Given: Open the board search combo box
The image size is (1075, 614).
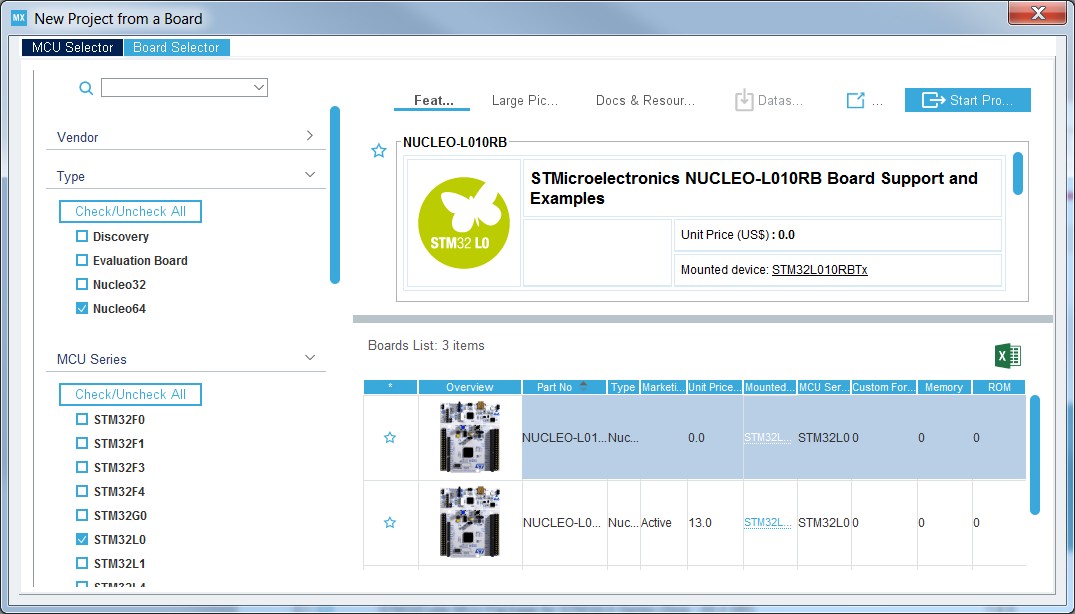Looking at the screenshot, I should coord(184,88).
